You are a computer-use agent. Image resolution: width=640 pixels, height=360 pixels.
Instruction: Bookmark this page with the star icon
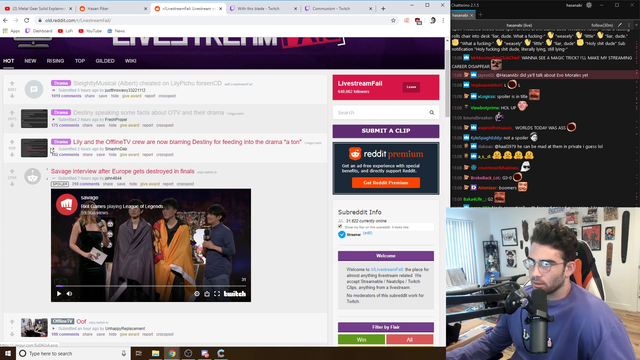(393, 20)
